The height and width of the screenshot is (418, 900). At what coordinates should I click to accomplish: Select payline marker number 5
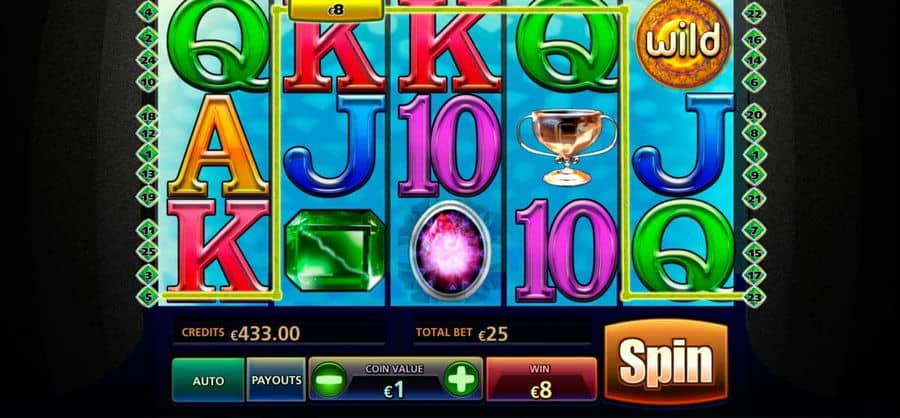pyautogui.click(x=148, y=297)
